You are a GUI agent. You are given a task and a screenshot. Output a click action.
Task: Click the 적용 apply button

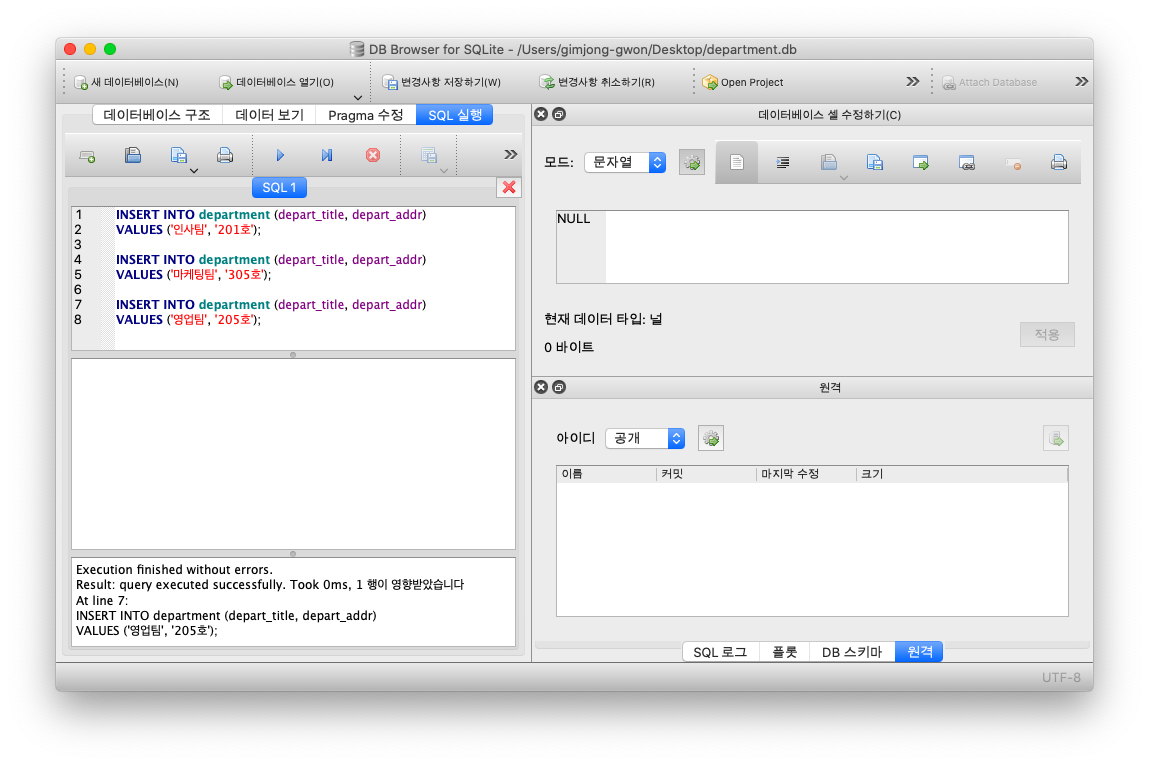(1047, 335)
